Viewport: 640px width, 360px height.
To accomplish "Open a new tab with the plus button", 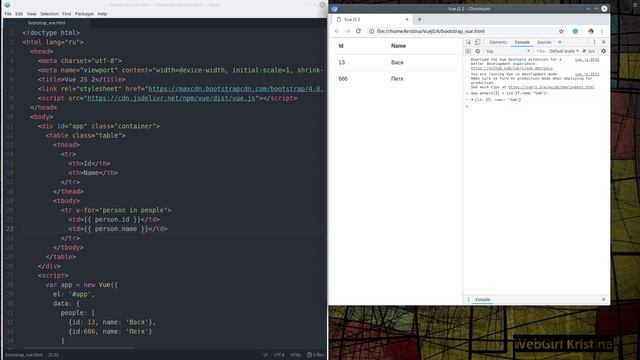I will click(419, 19).
